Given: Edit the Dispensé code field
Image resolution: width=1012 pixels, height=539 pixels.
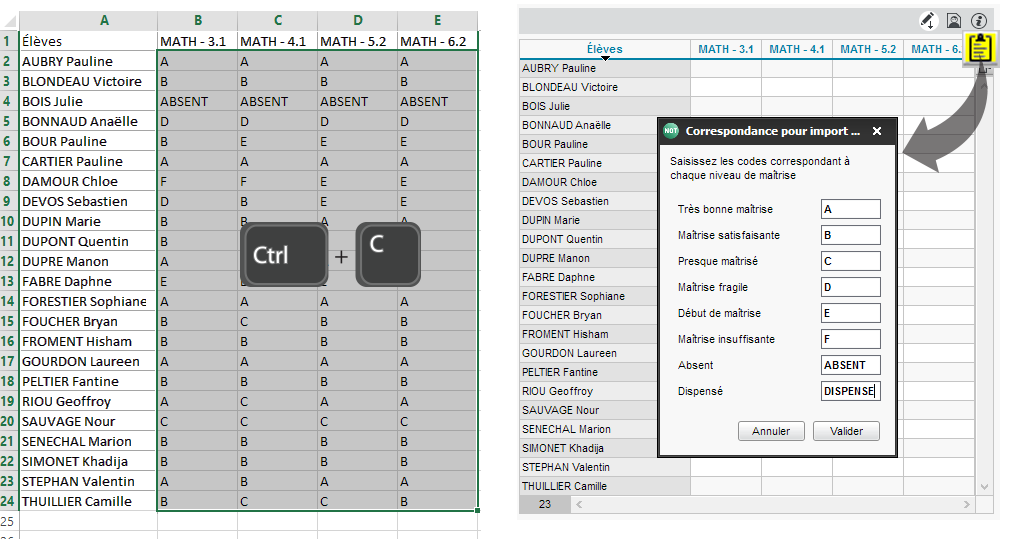Looking at the screenshot, I should pos(851,391).
